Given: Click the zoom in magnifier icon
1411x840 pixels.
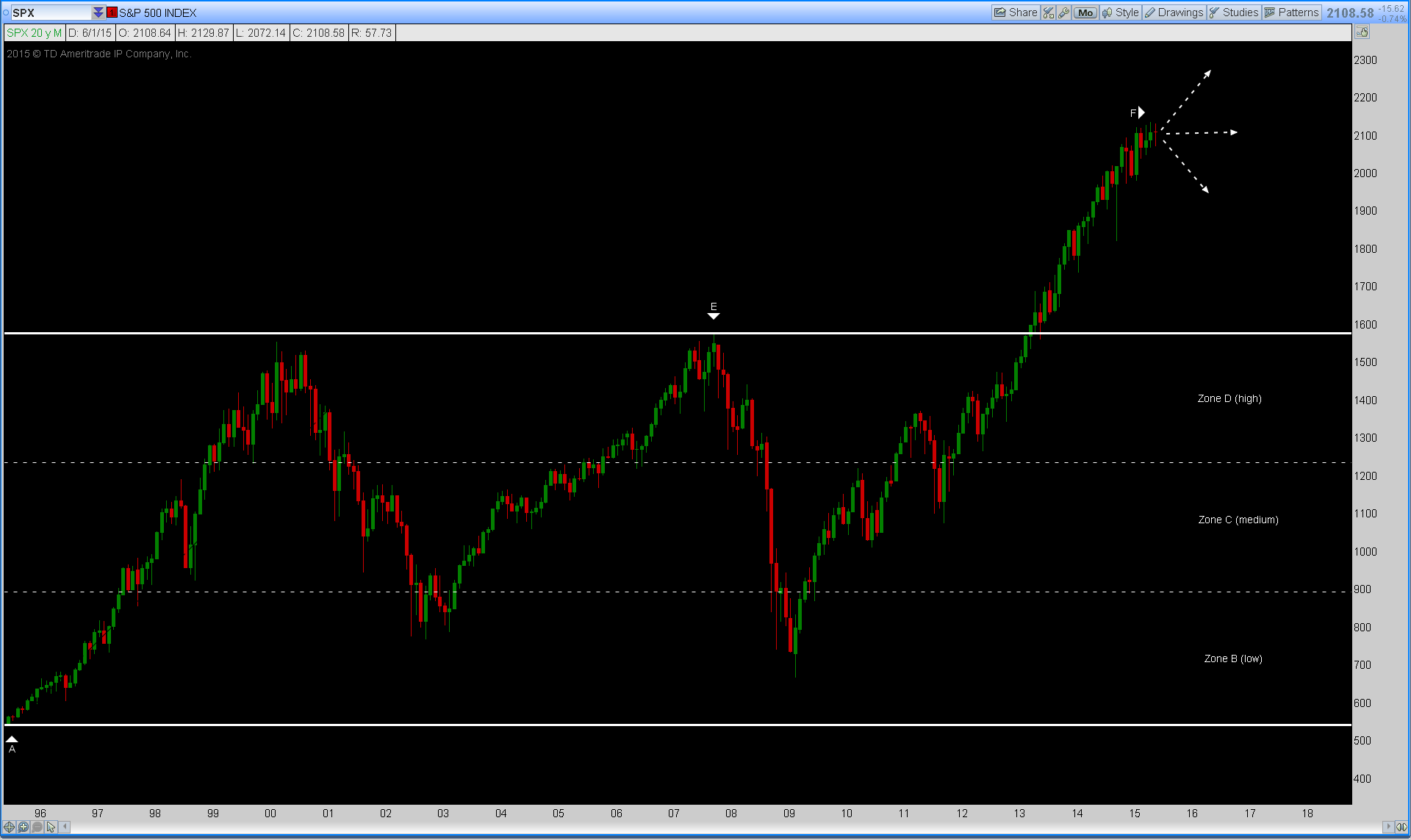Looking at the screenshot, I should (x=23, y=827).
